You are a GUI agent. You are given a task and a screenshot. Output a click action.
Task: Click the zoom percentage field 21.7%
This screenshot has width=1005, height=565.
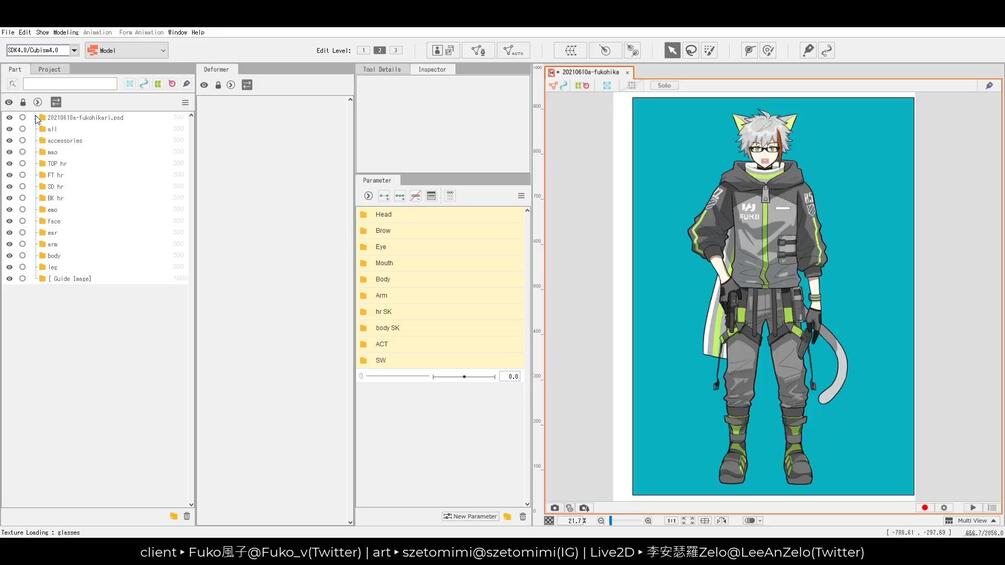(x=577, y=521)
